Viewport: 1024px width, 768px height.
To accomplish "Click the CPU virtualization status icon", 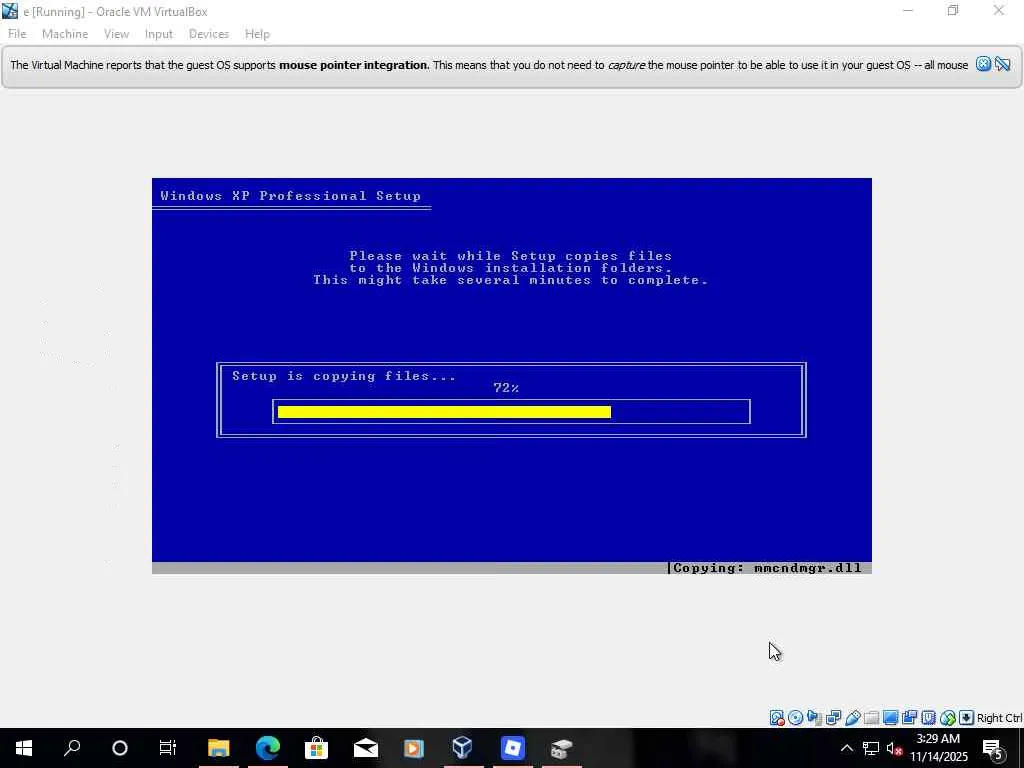I will click(928, 718).
